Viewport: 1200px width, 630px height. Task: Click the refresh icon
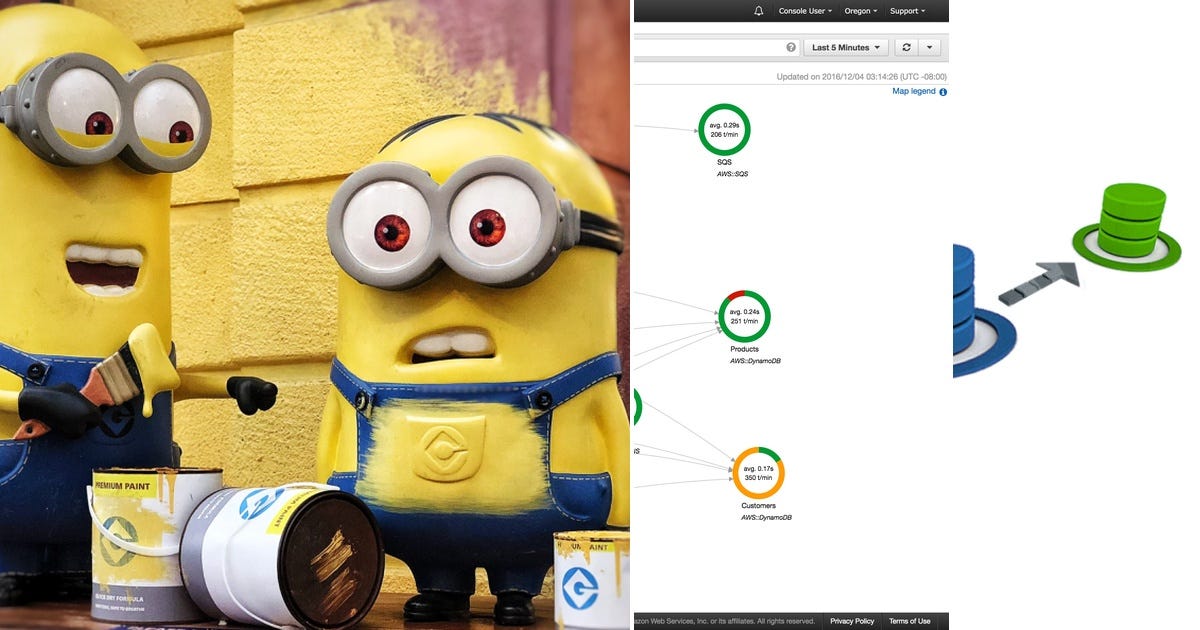[905, 46]
